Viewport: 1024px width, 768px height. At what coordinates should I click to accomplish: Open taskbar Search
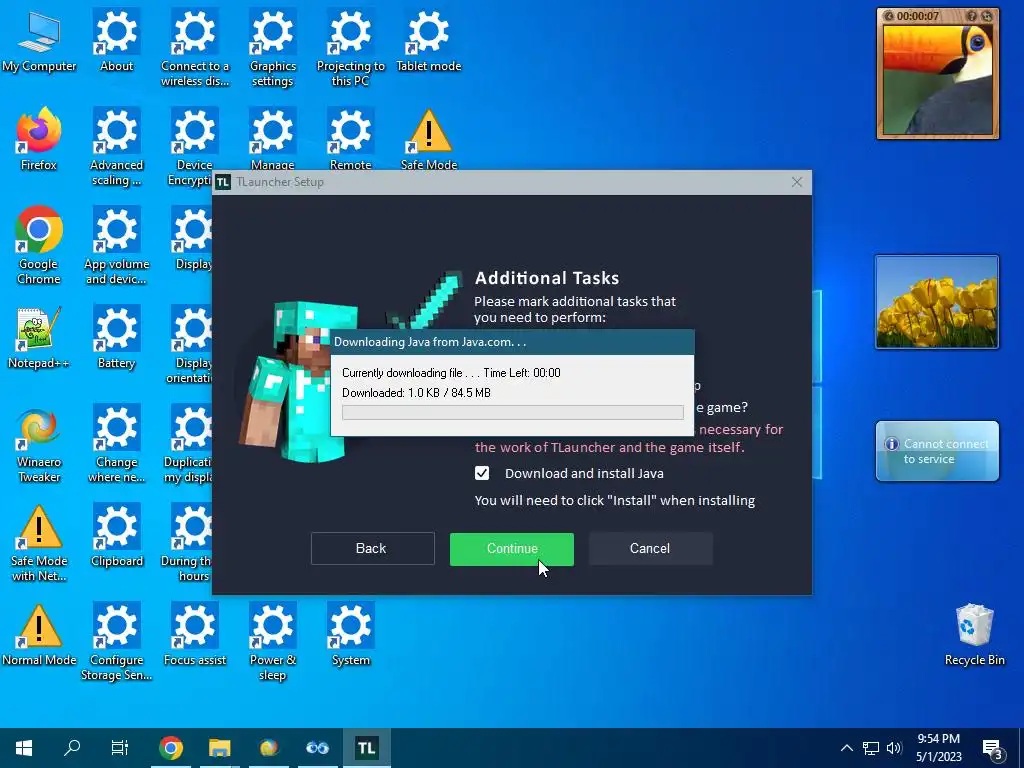click(x=72, y=748)
